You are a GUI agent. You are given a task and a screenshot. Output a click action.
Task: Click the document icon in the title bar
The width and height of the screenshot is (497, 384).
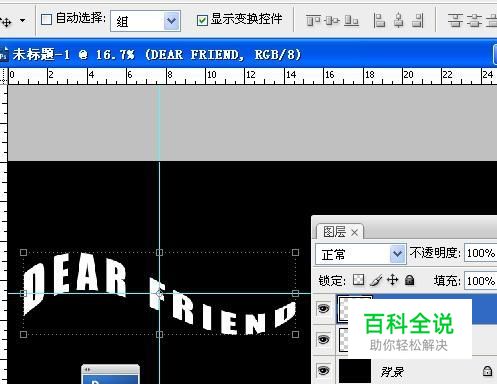(x=4, y=54)
